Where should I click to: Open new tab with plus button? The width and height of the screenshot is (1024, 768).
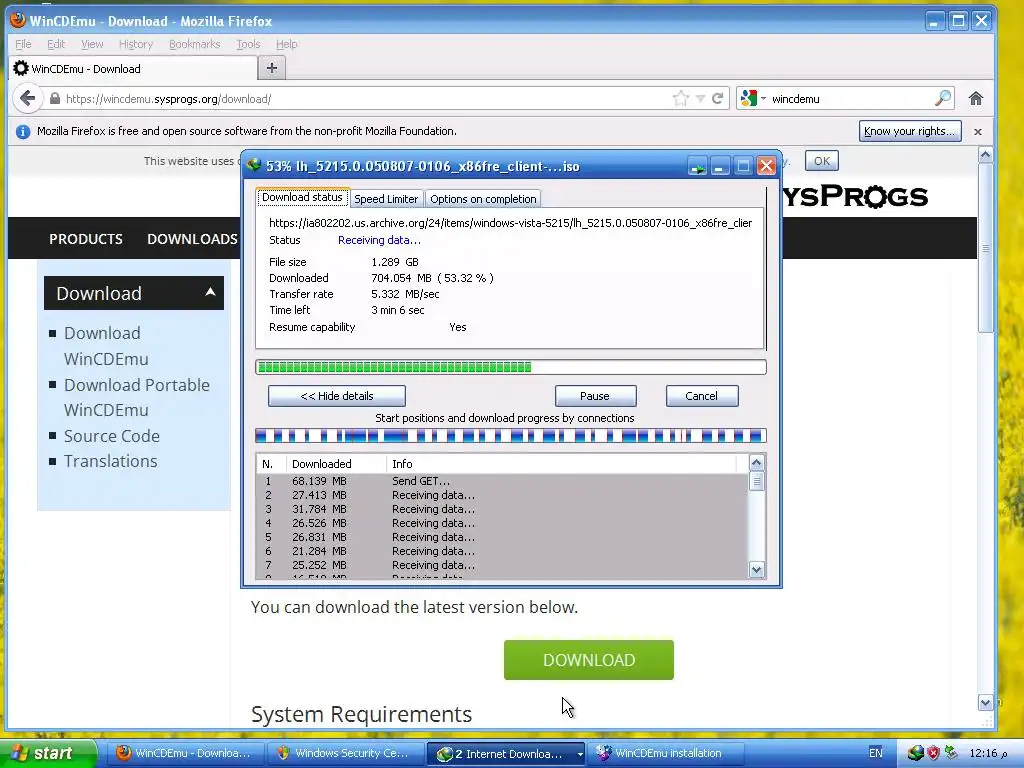272,67
